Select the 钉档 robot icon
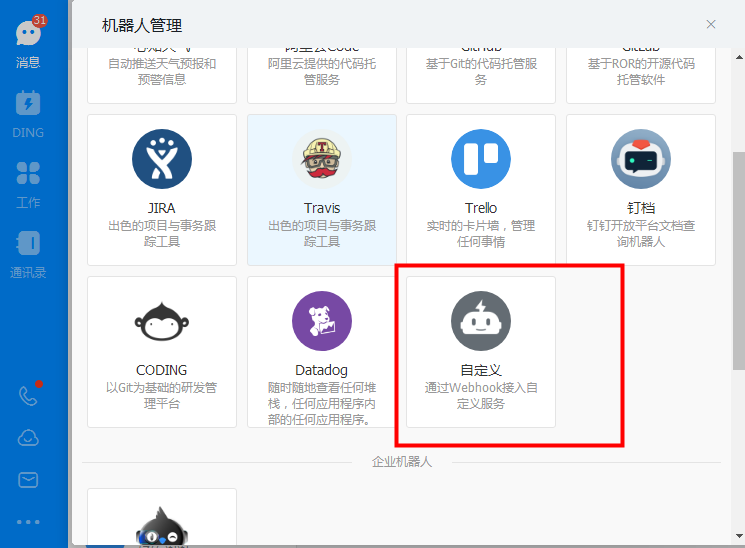This screenshot has width=745, height=548. click(x=640, y=159)
